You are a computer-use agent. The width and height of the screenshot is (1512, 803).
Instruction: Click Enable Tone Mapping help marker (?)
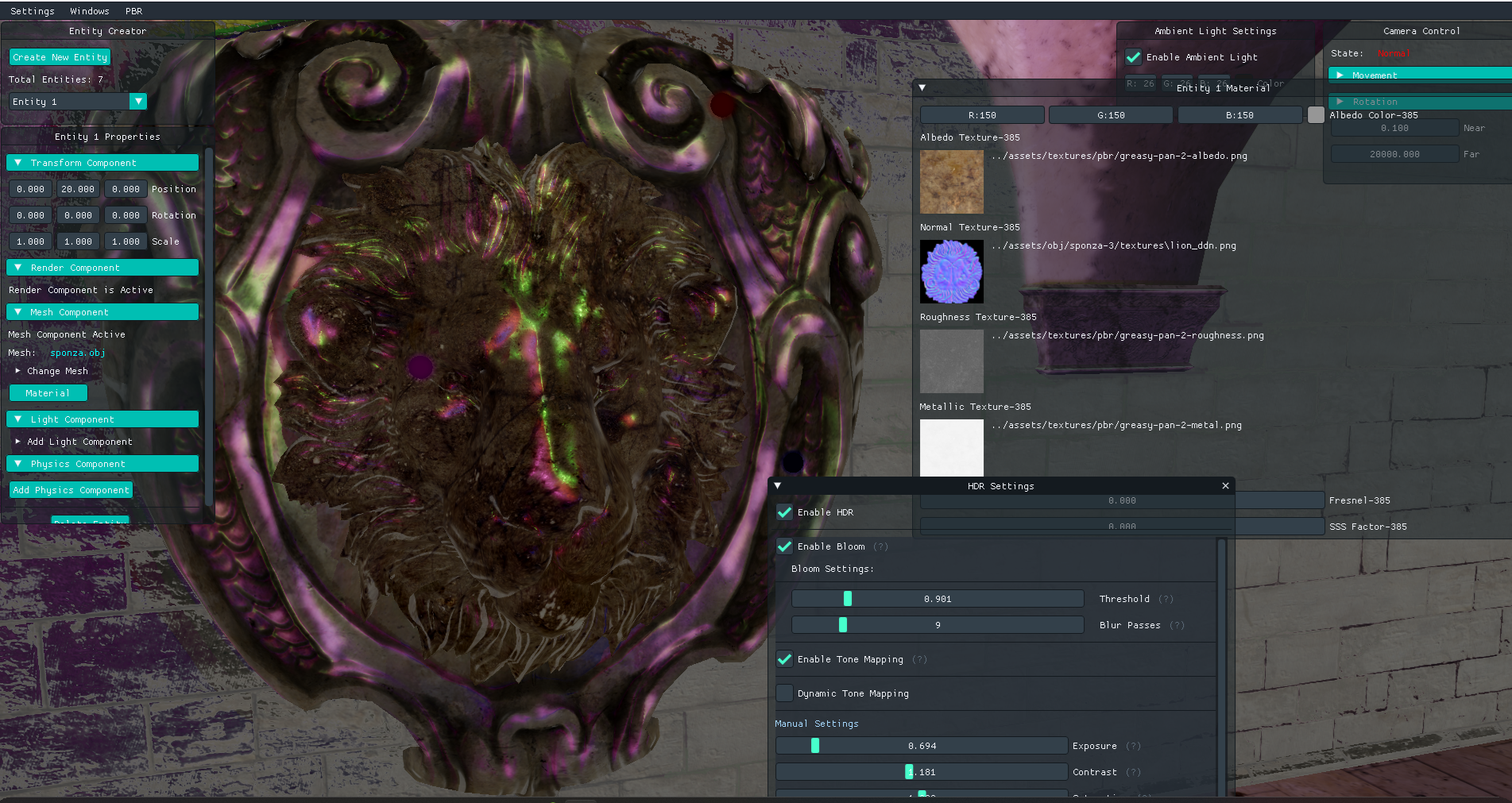pos(919,659)
